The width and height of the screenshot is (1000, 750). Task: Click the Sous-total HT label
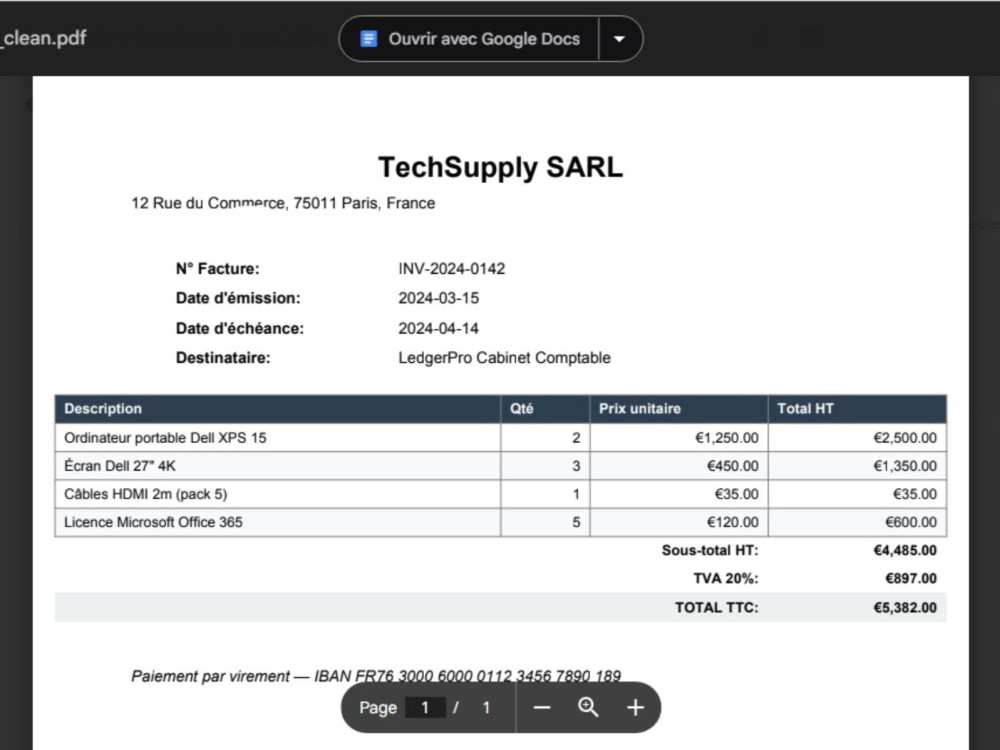pos(710,550)
